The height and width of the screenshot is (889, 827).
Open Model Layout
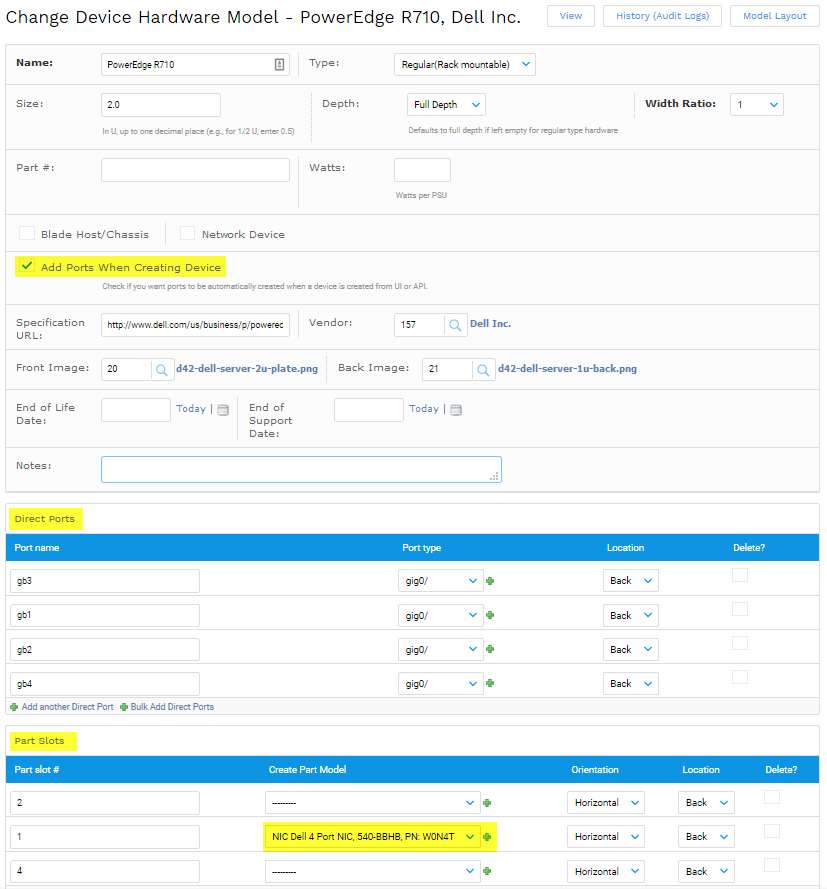(x=775, y=16)
